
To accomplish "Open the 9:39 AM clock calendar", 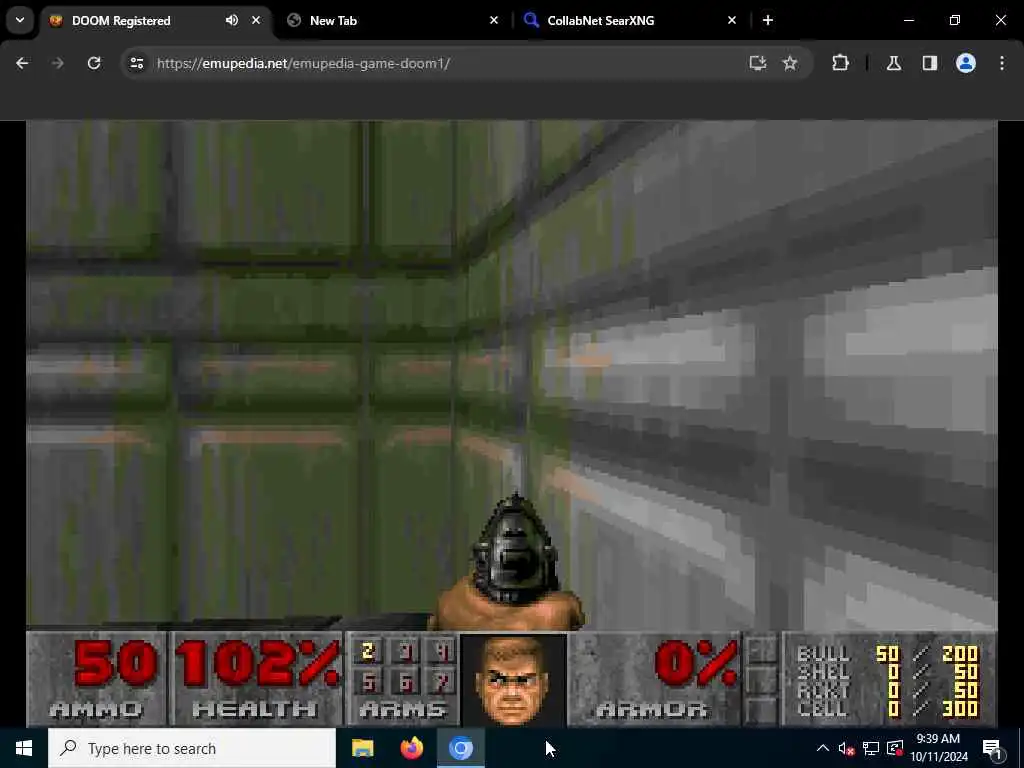I will pyautogui.click(x=938, y=748).
